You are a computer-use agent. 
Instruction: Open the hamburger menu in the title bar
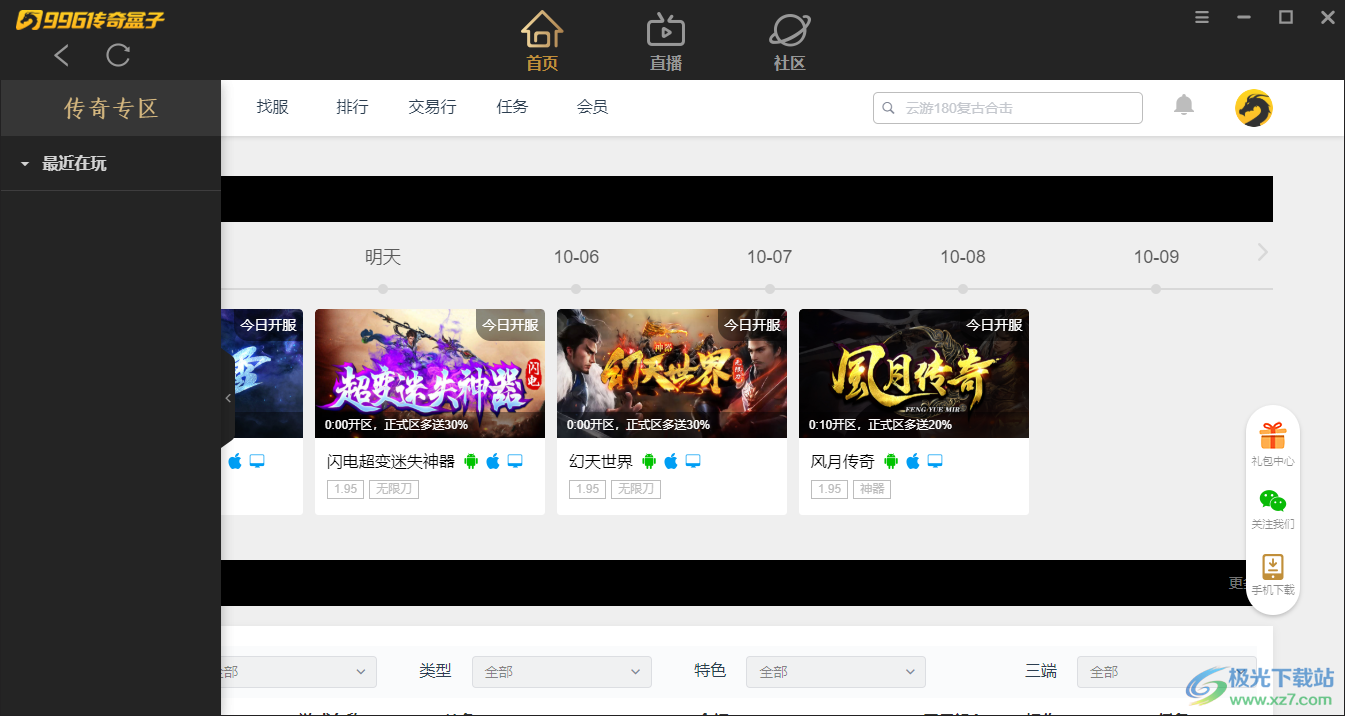[x=1202, y=17]
